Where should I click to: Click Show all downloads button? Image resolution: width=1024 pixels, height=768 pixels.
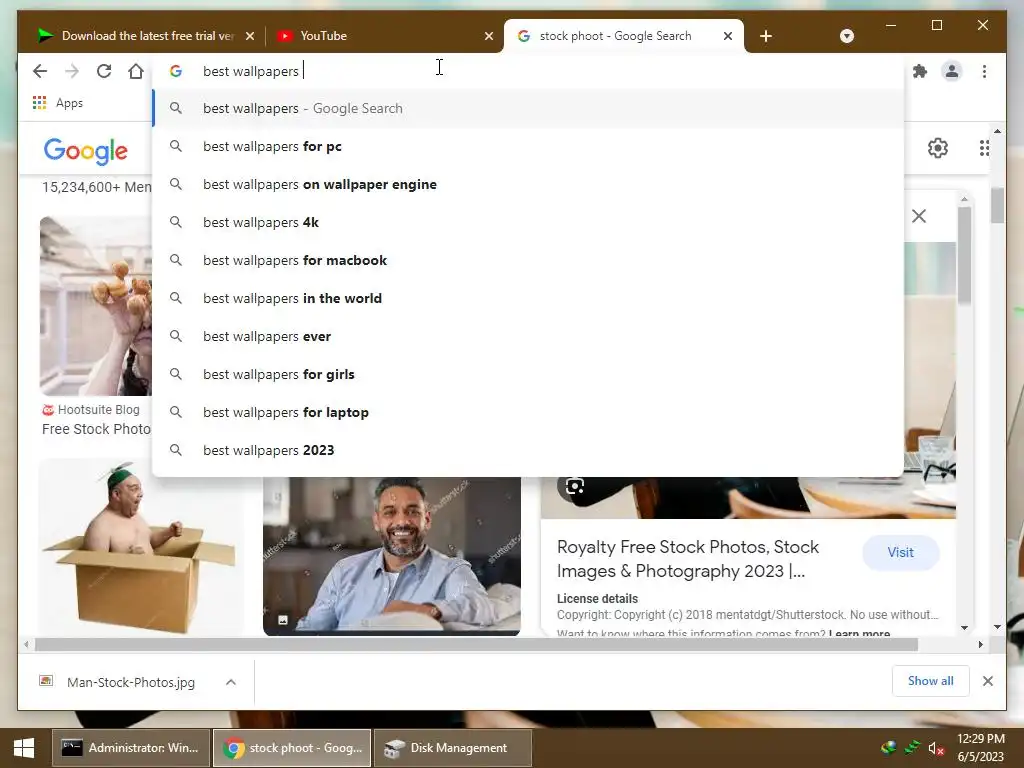coord(930,680)
